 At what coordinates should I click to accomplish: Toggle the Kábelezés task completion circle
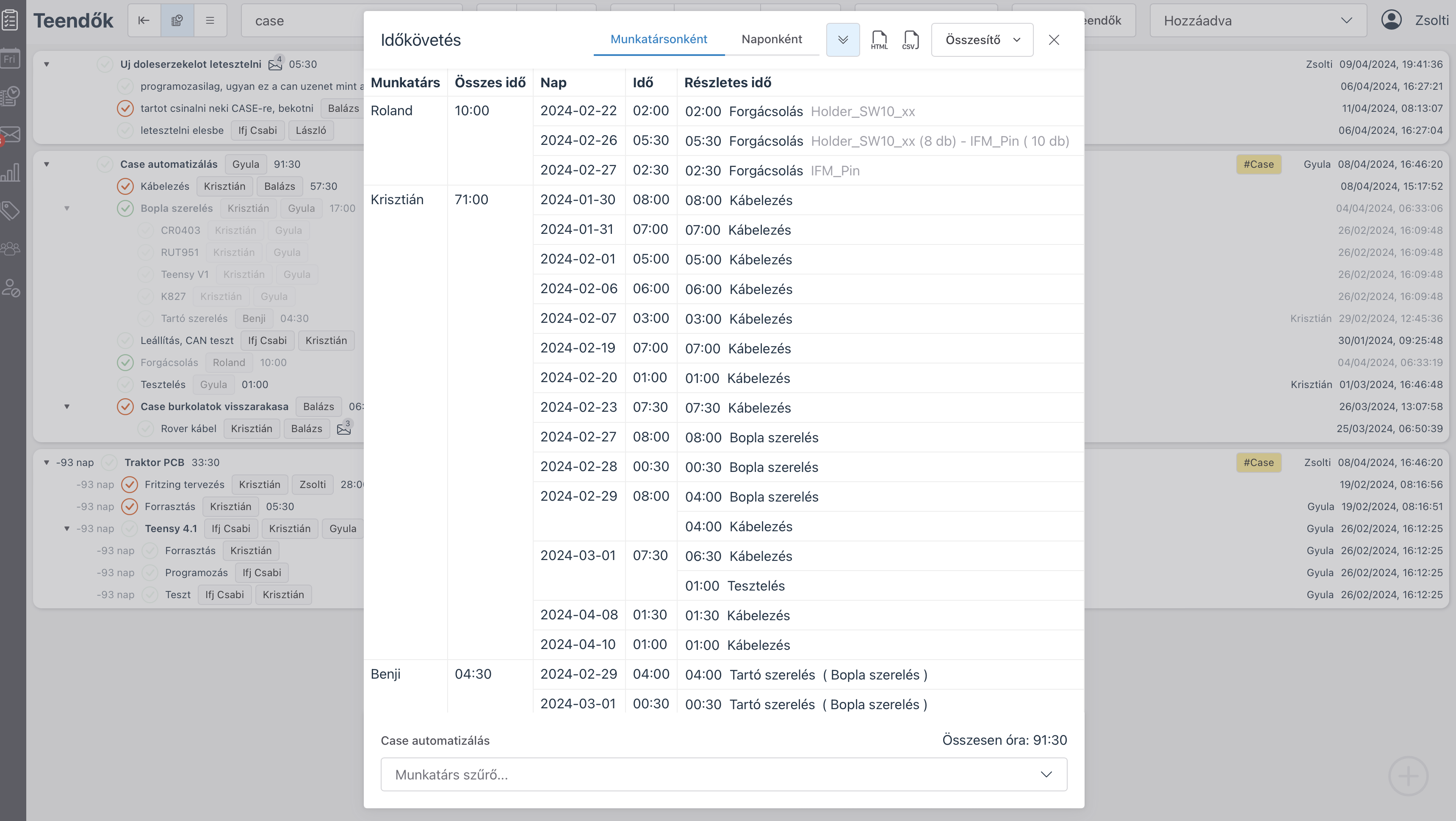[x=125, y=186]
